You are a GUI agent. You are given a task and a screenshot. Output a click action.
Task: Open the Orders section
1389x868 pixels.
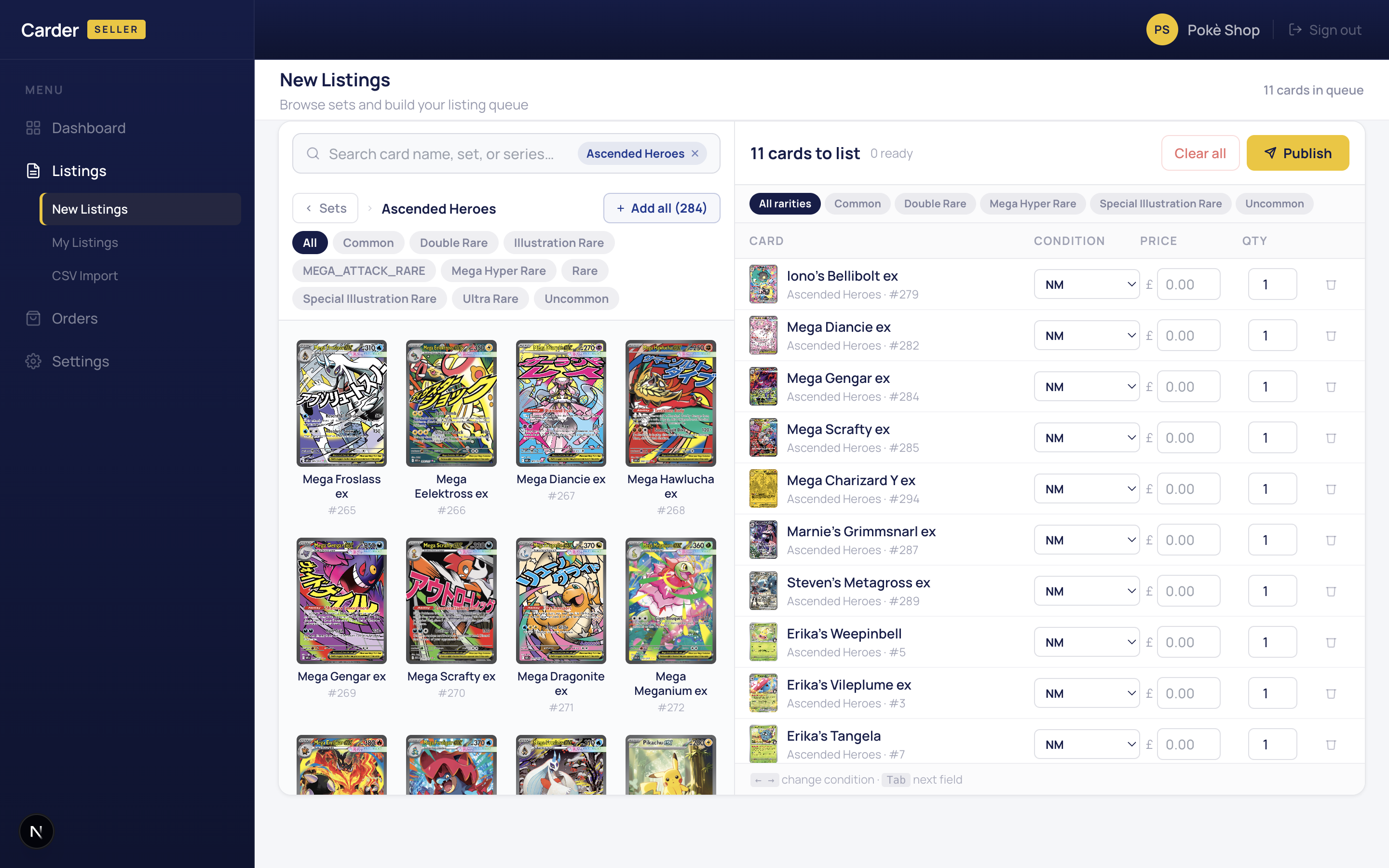click(75, 318)
